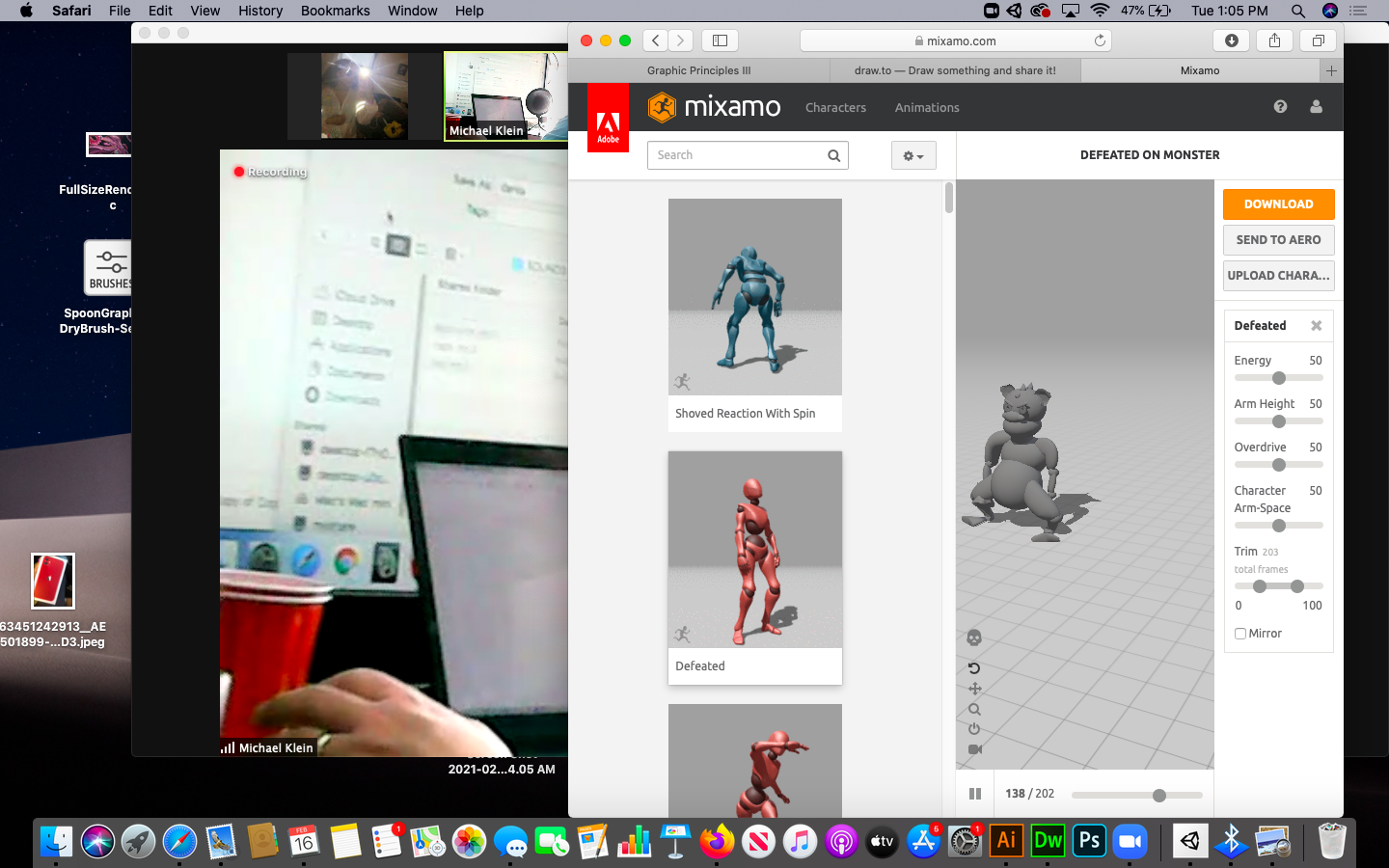Click the camera icon in the viewport
1389x868 pixels.
[x=974, y=749]
